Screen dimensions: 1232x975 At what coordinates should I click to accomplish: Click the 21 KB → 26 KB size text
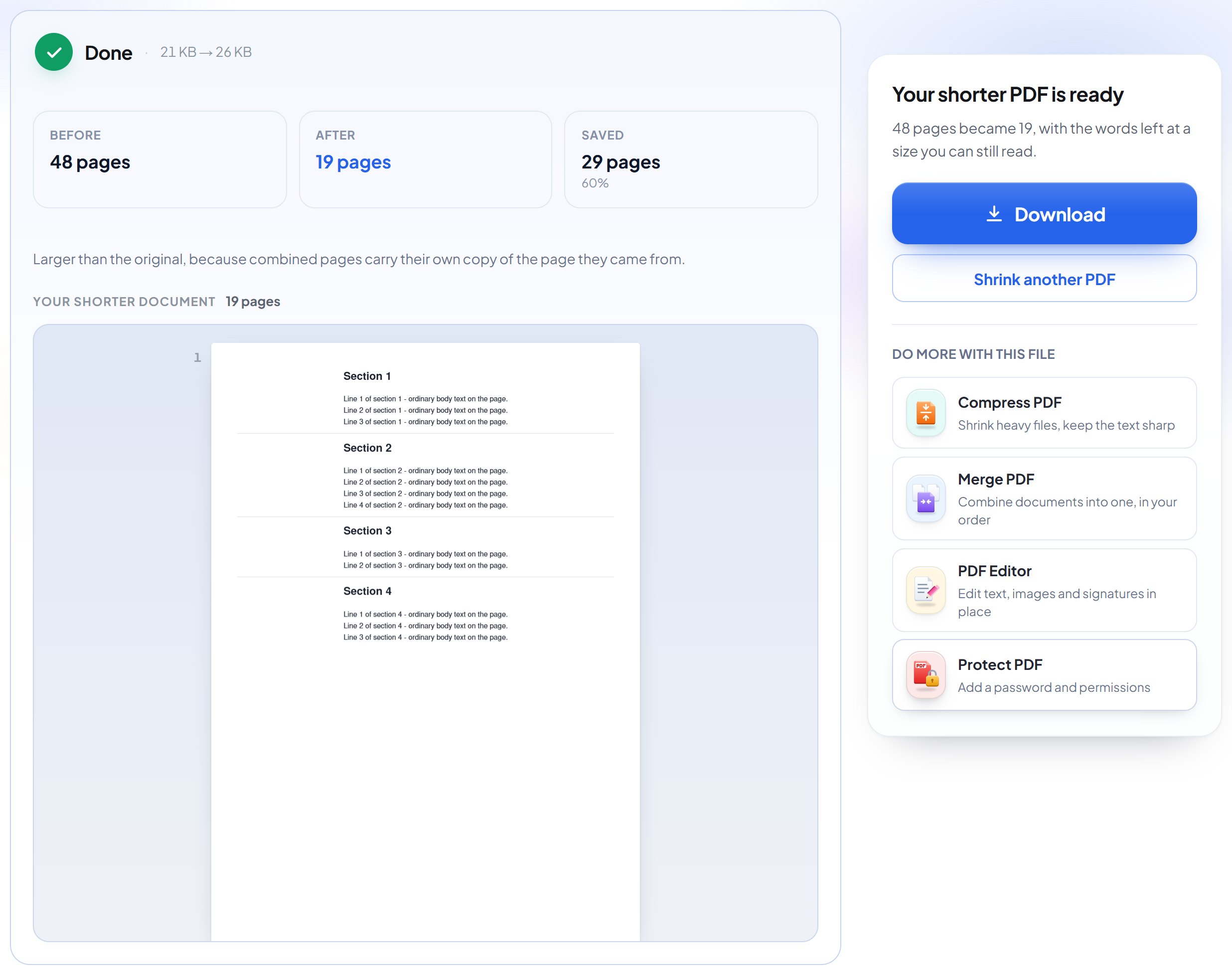coord(206,52)
